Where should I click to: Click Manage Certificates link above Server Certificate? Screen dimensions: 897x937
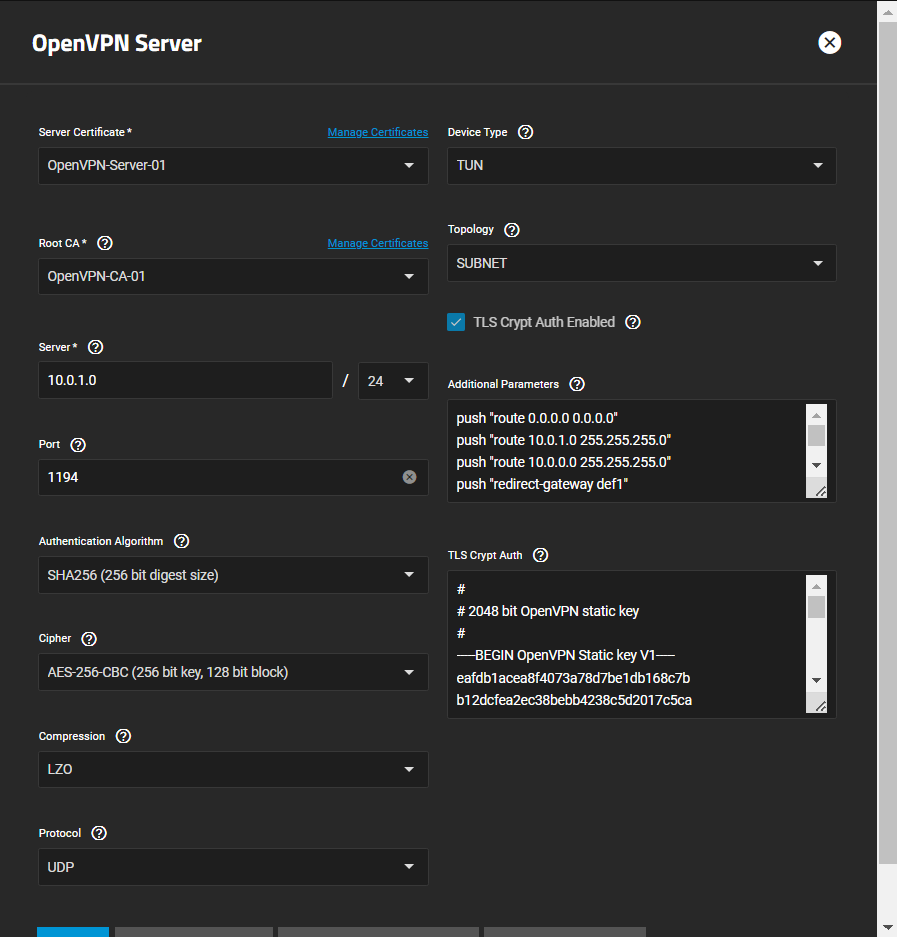click(378, 132)
